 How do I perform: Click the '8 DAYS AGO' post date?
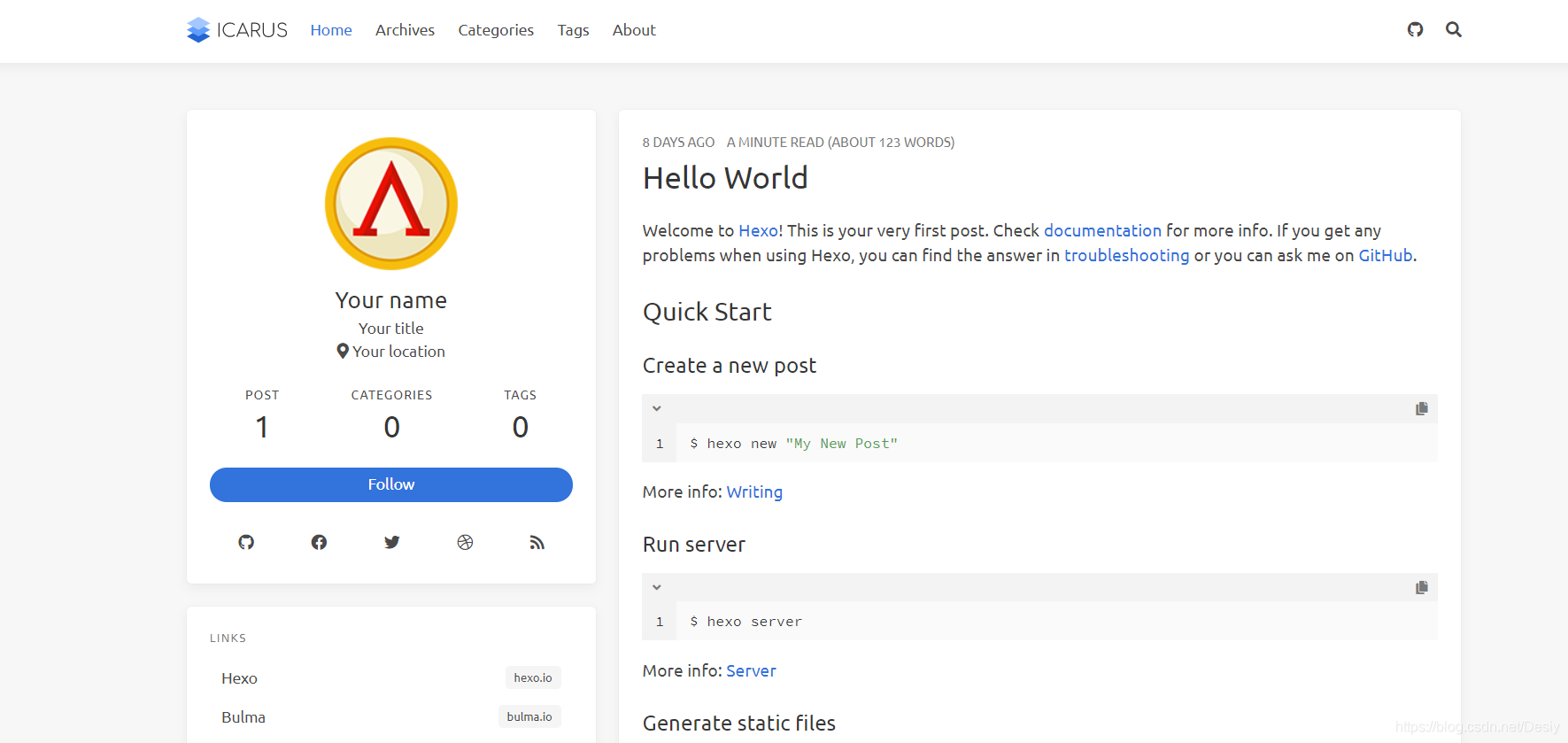(x=678, y=143)
